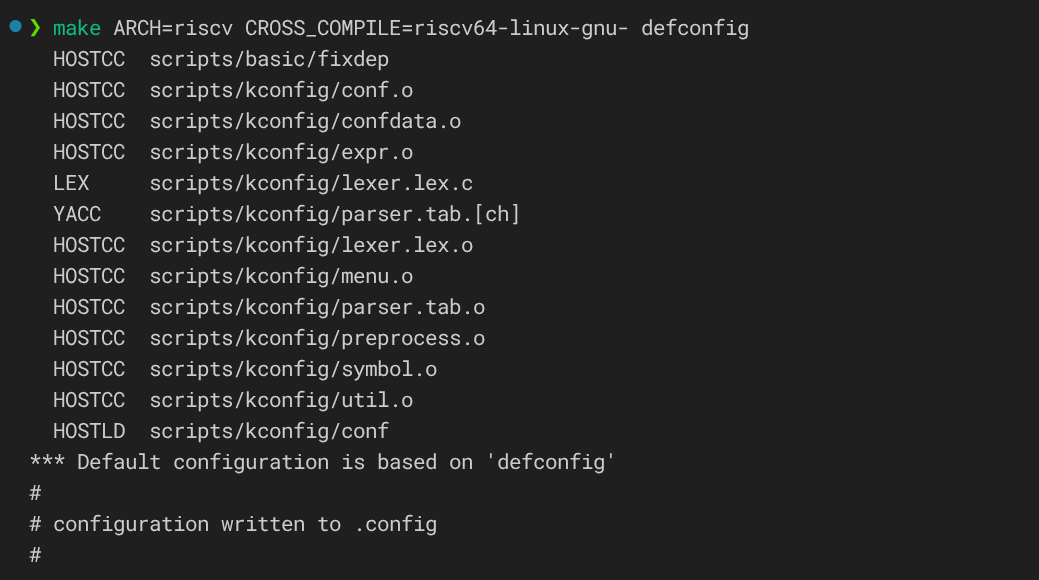The width and height of the screenshot is (1039, 580).
Task: Click the 'Default configuration is based on' line
Action: point(322,462)
